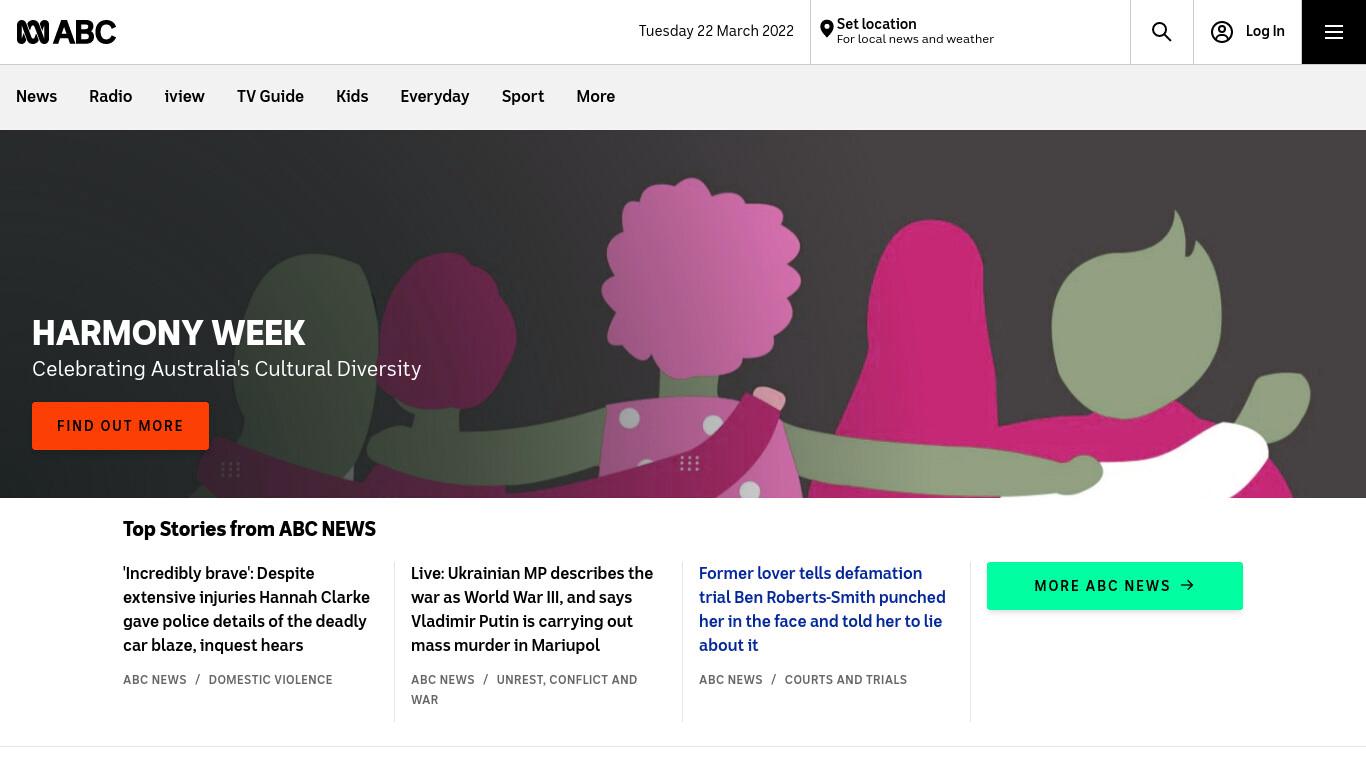Click Celebrating Australia's Cultural Diversity subtitle

tap(227, 369)
